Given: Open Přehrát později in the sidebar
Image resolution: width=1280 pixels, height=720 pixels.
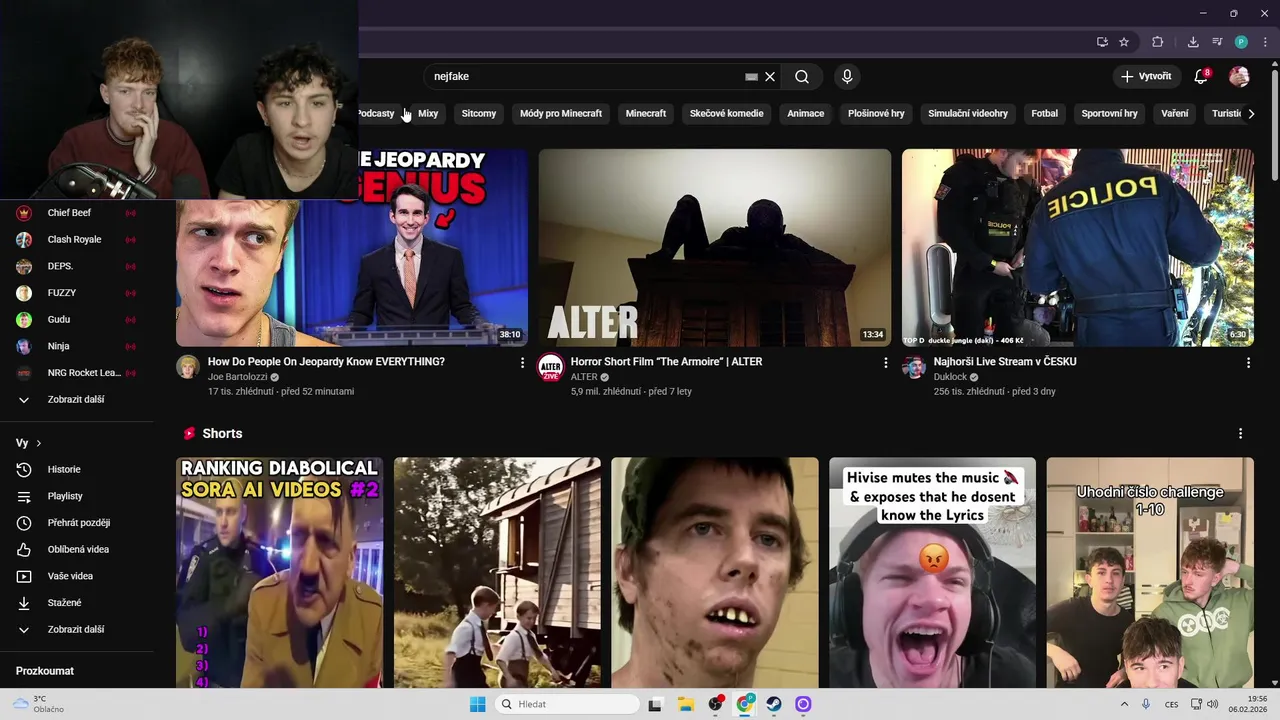Looking at the screenshot, I should [77, 523].
